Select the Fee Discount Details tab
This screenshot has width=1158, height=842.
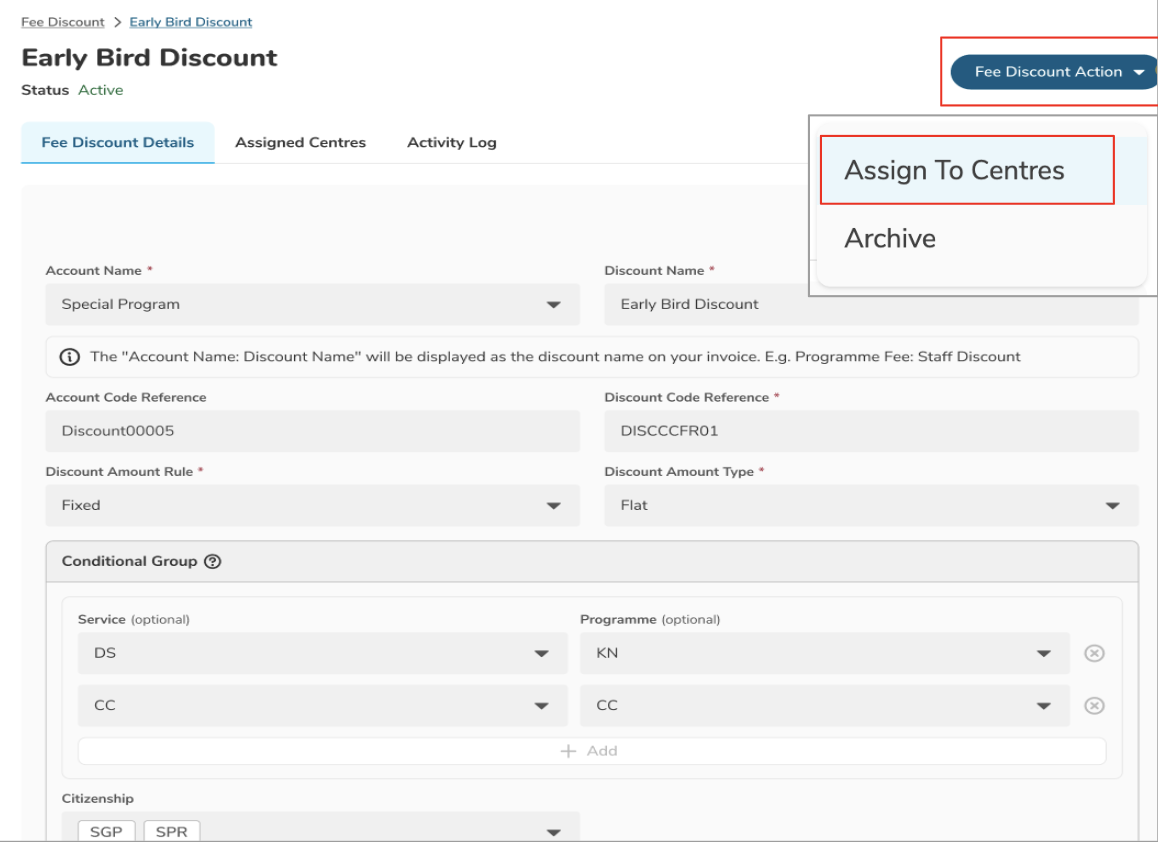coord(117,142)
